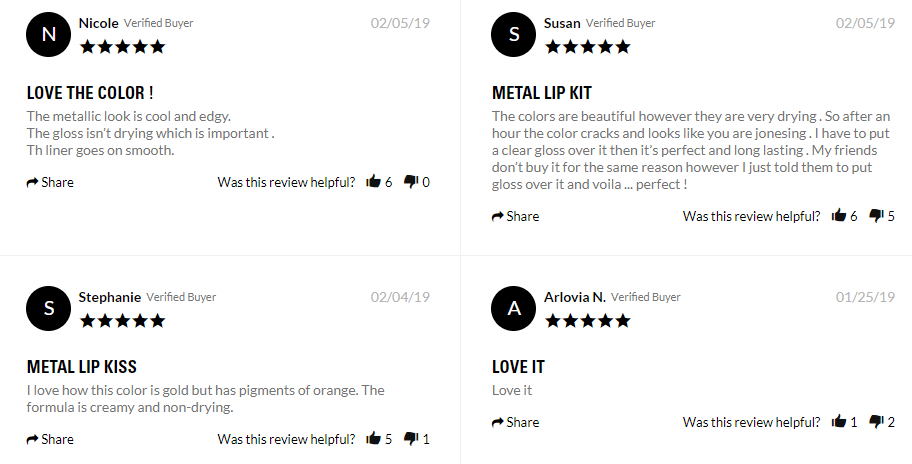
Task: Click Nicole's avatar circle
Action: coord(48,34)
